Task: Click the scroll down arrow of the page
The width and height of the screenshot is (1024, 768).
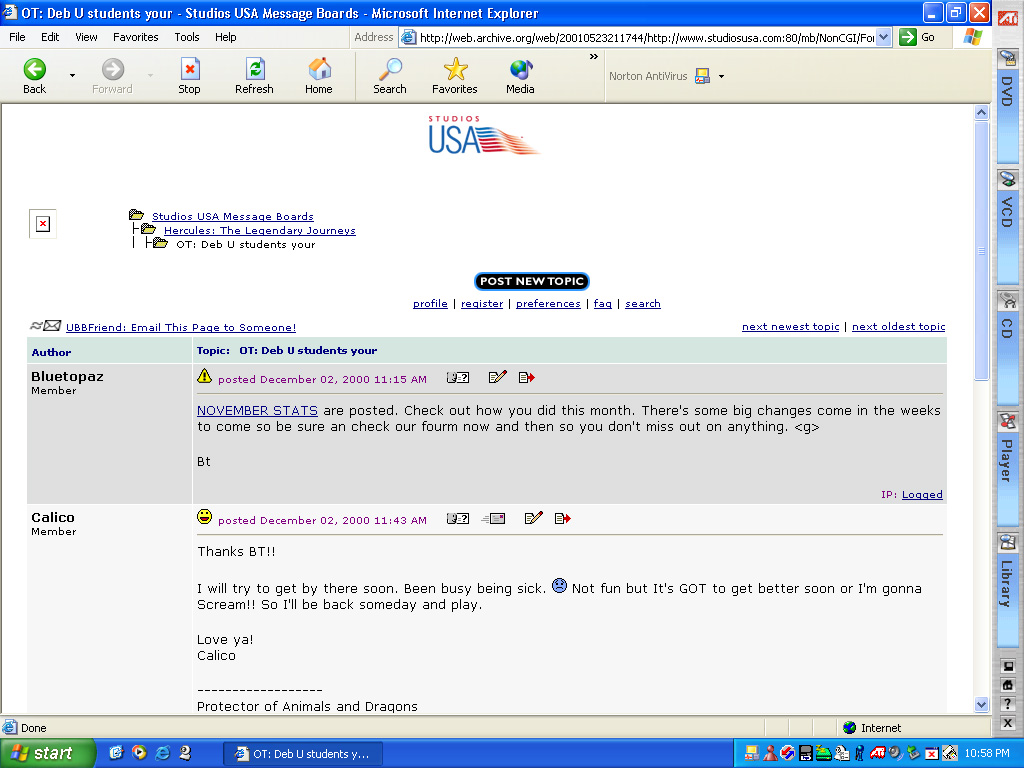Action: [982, 705]
